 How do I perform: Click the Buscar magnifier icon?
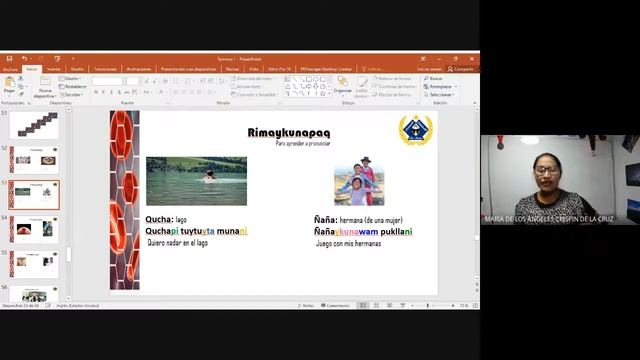click(x=426, y=78)
